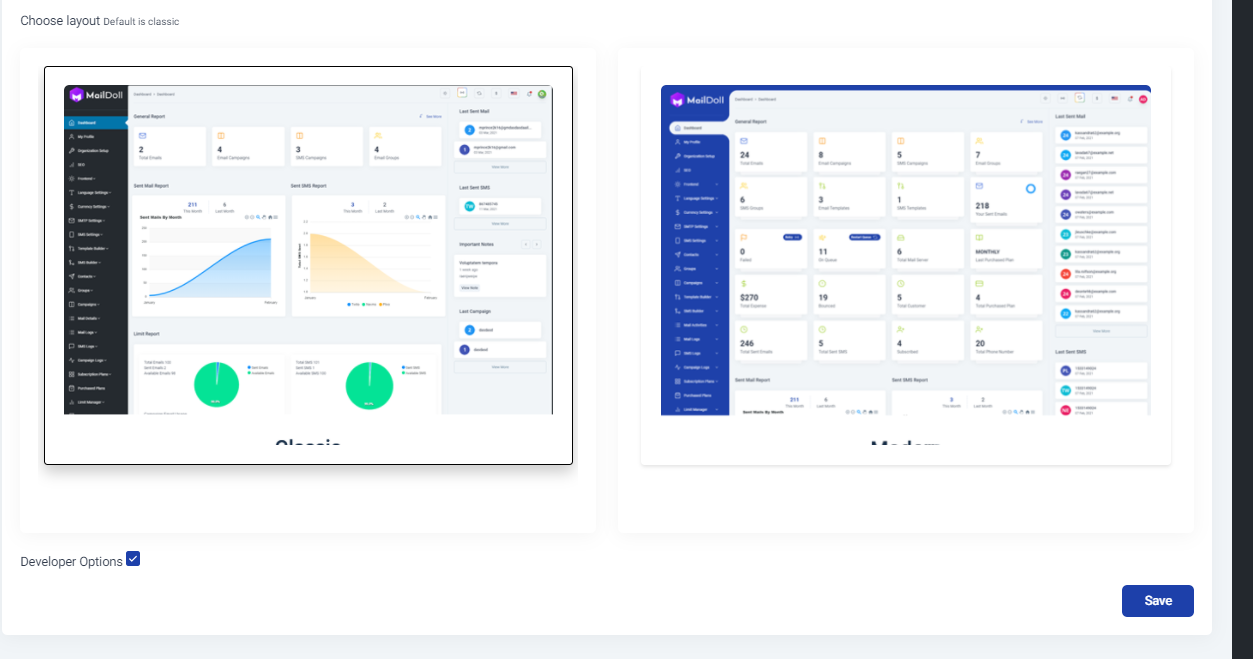Expand SMTP Settings in Modern preview sidebar
Screen dimensions: 1253x659
(x=695, y=227)
